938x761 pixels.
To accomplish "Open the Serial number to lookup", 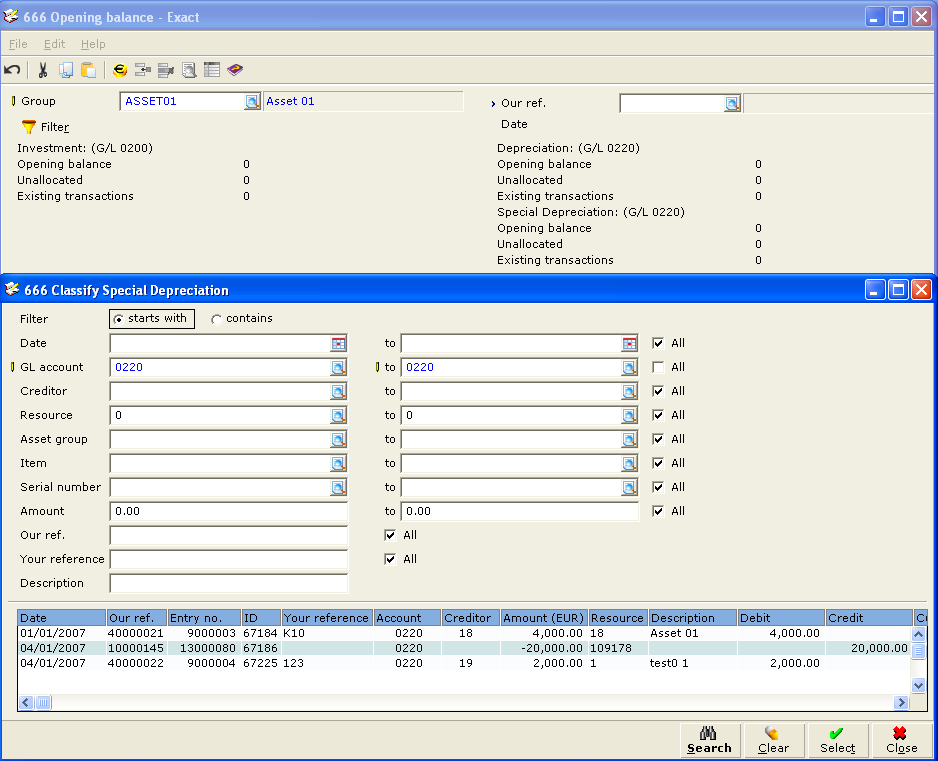I will (629, 487).
